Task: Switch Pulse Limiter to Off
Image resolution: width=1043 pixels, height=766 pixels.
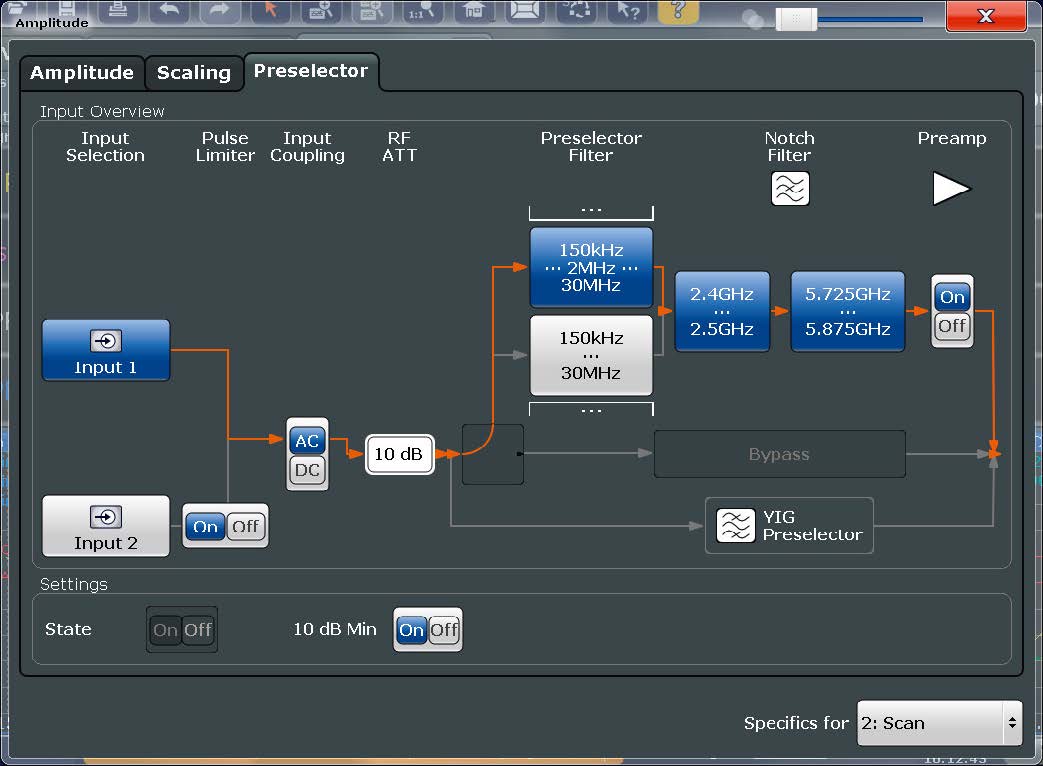Action: click(245, 526)
